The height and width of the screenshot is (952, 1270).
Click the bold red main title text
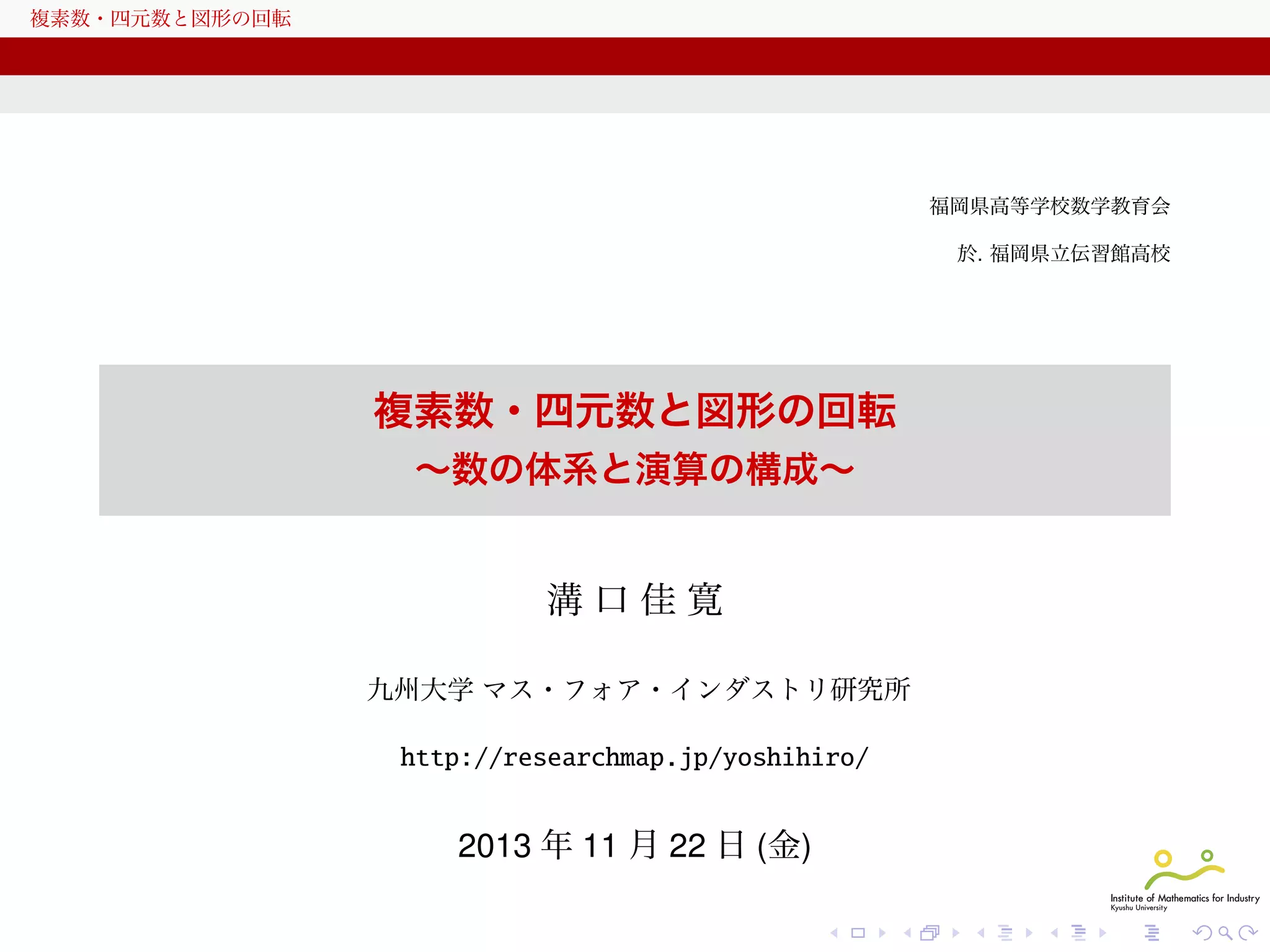[634, 412]
